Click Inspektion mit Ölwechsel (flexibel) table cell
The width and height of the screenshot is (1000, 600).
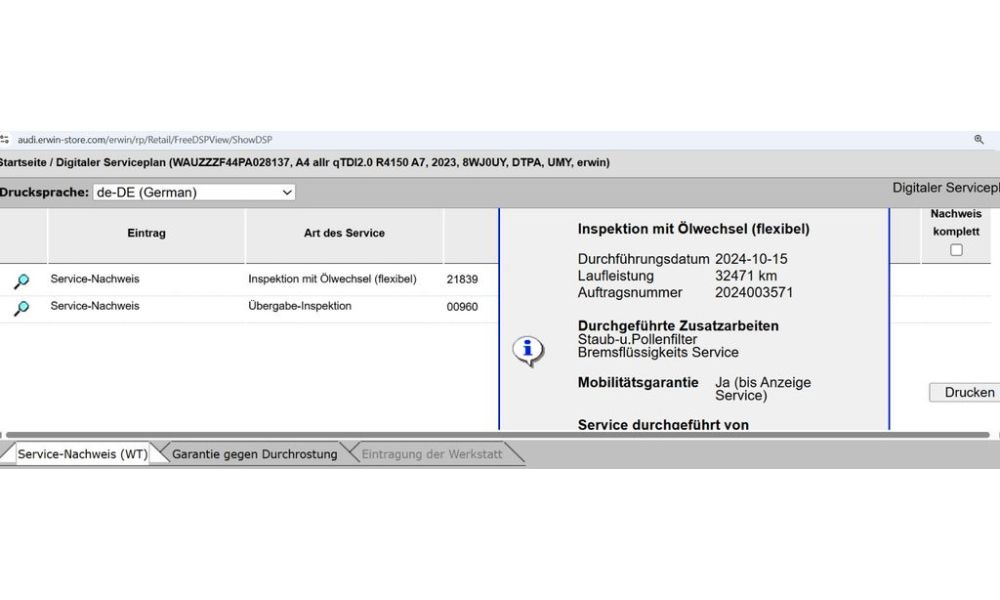(332, 279)
